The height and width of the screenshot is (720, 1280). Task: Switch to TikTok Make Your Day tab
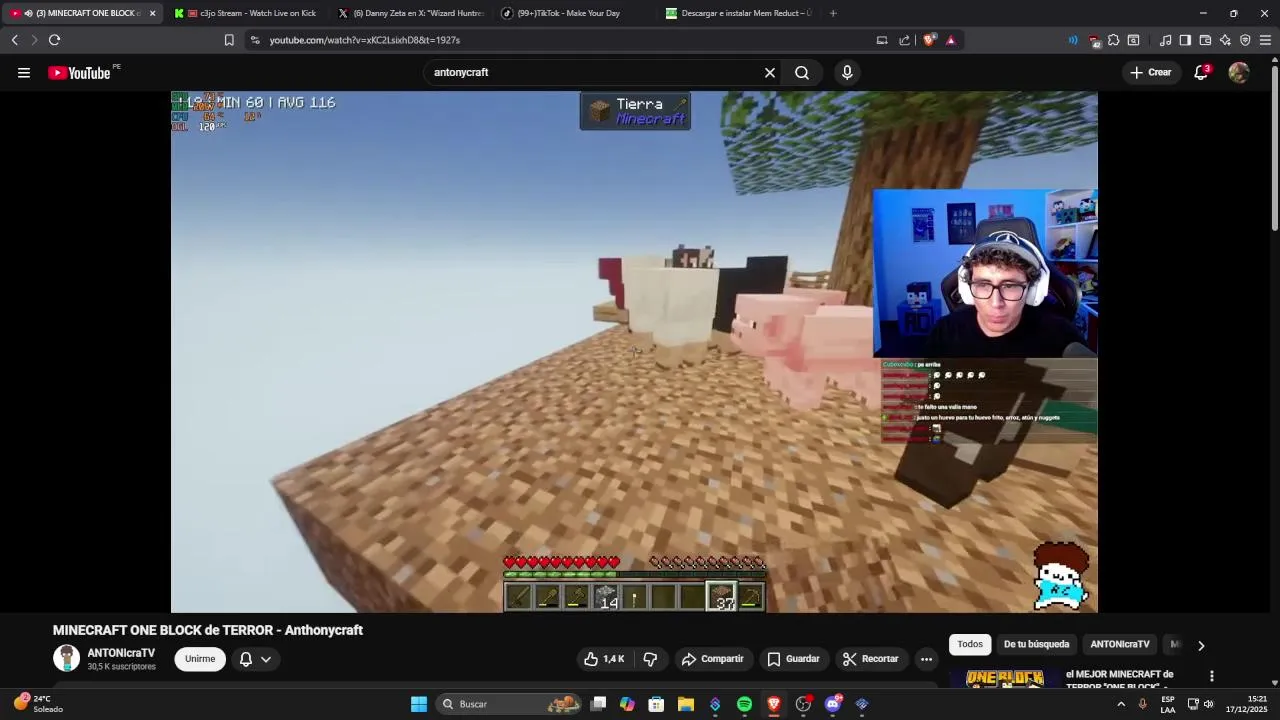[575, 13]
